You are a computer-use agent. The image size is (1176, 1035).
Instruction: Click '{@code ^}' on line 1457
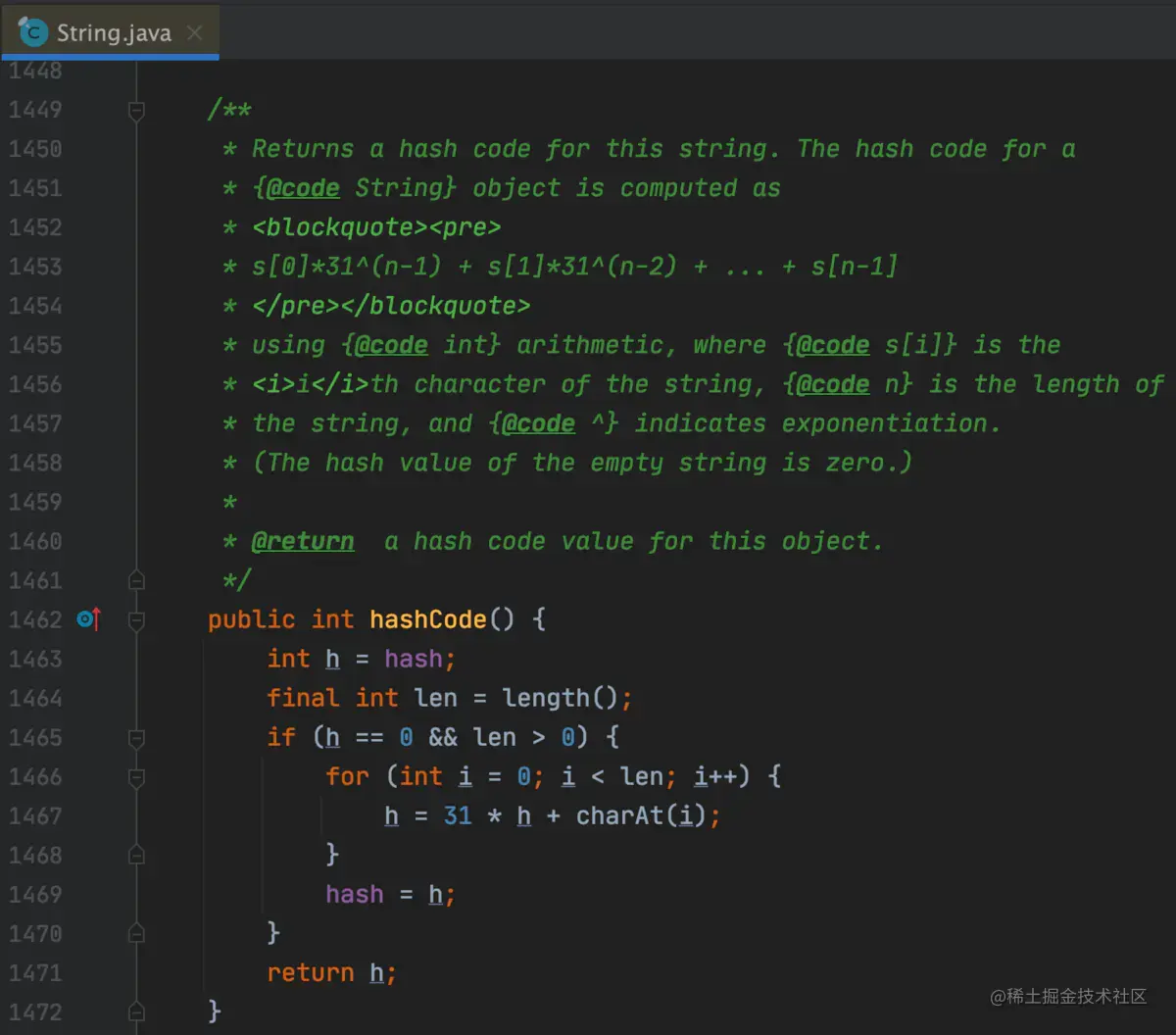pyautogui.click(x=553, y=423)
